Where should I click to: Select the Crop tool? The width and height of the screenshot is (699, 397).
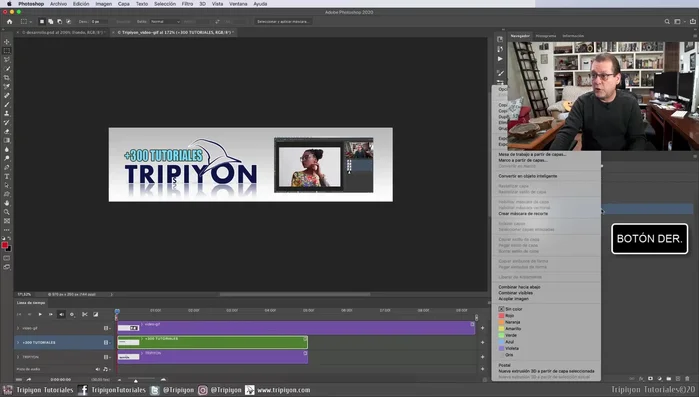click(x=7, y=78)
